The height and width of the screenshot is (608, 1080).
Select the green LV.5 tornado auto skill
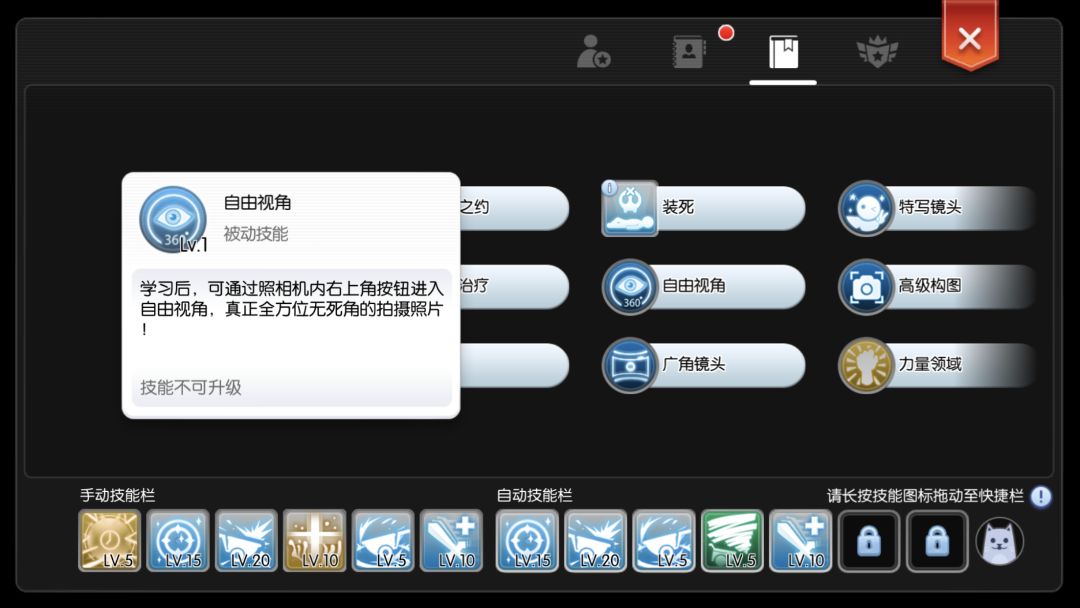tap(732, 541)
